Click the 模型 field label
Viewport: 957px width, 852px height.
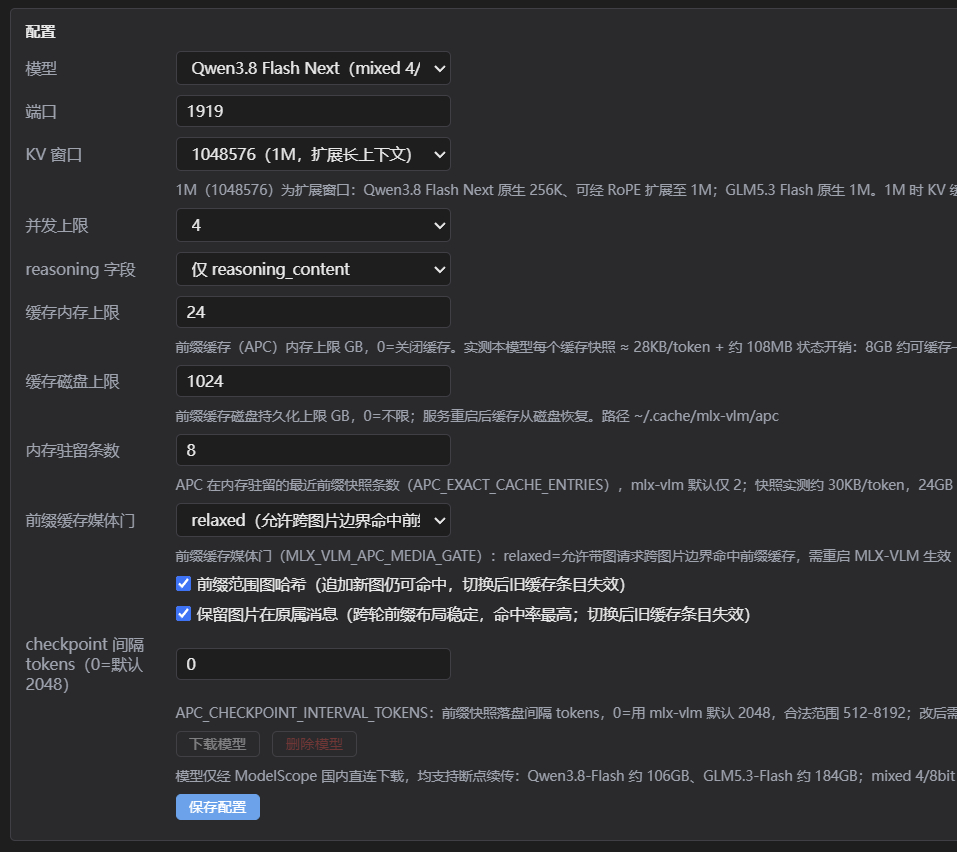[x=41, y=68]
